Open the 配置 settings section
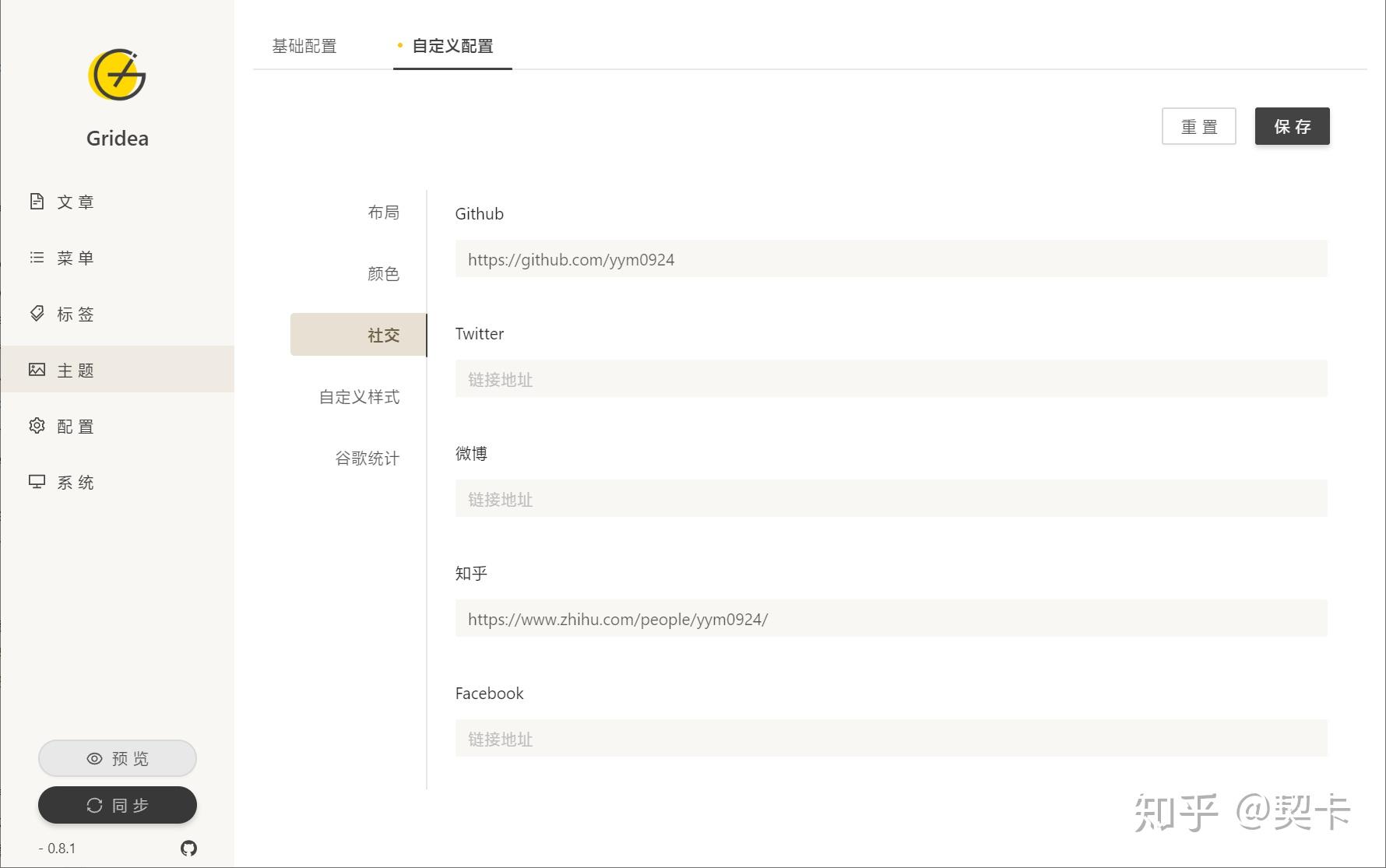Image resolution: width=1386 pixels, height=868 pixels. (118, 426)
